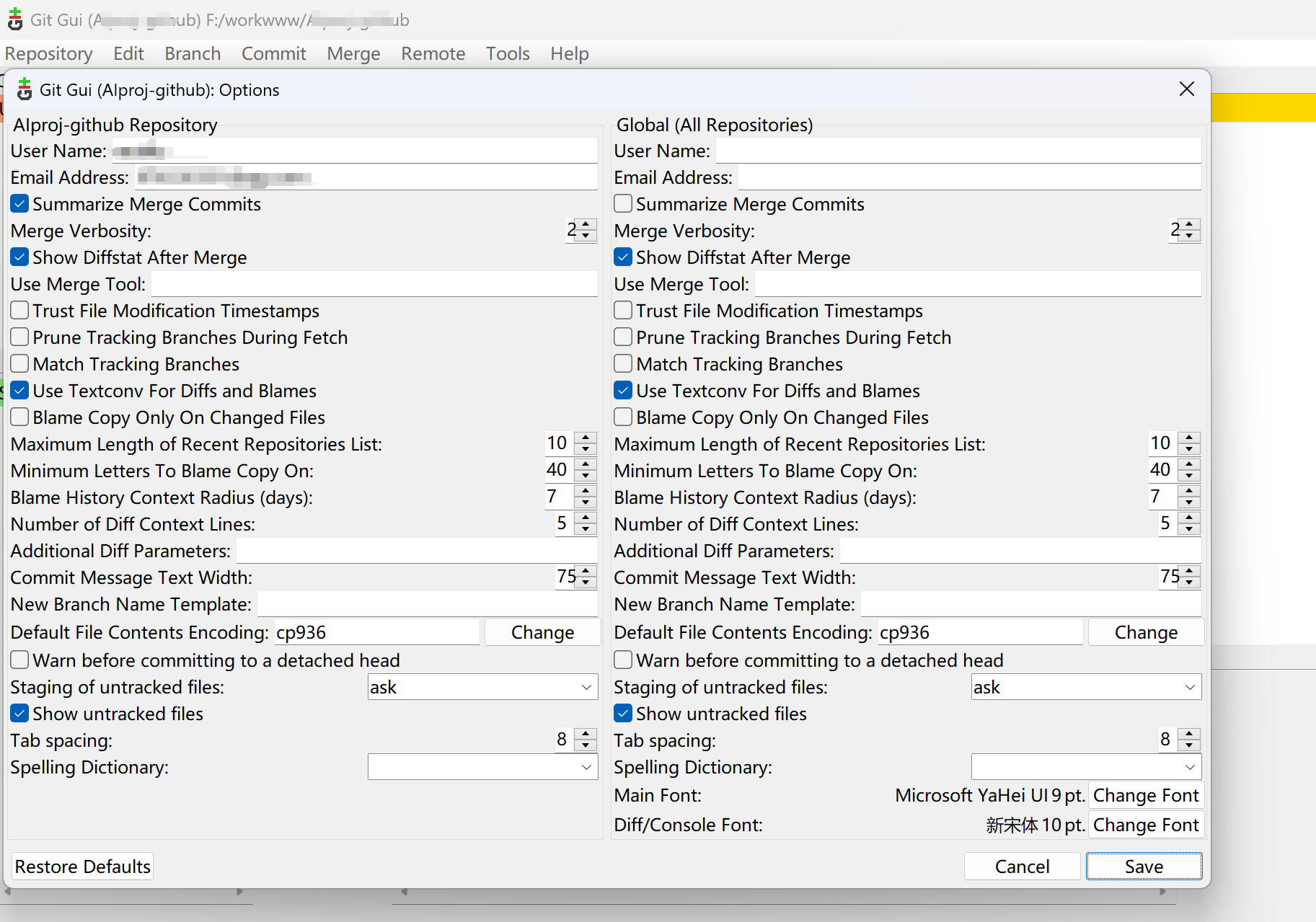Decrease repository Number of Diff Context Lines

click(x=586, y=530)
